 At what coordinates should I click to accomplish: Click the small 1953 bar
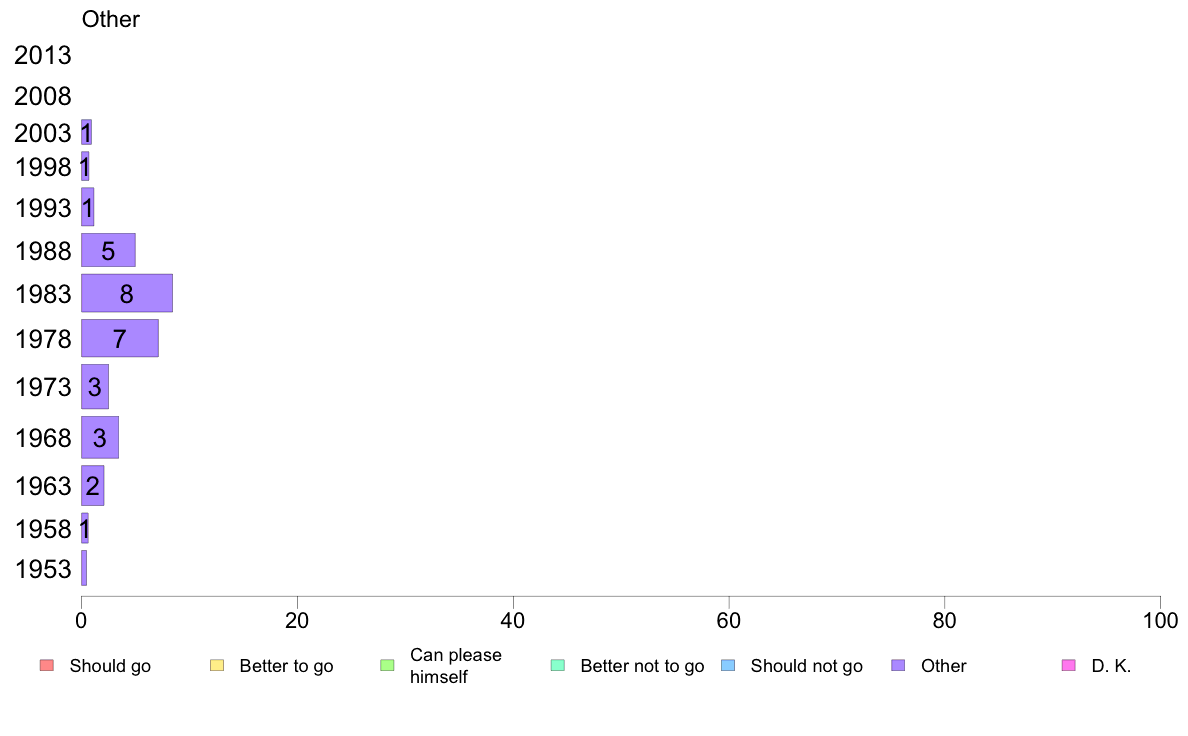84,568
